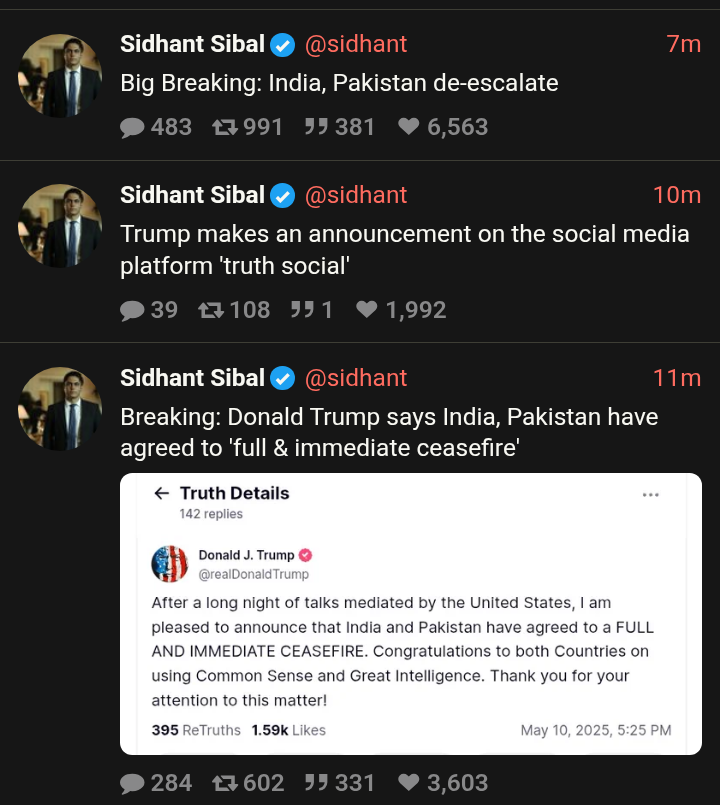Open quotes of the de-escalate tweet
The image size is (720, 805).
point(339,127)
